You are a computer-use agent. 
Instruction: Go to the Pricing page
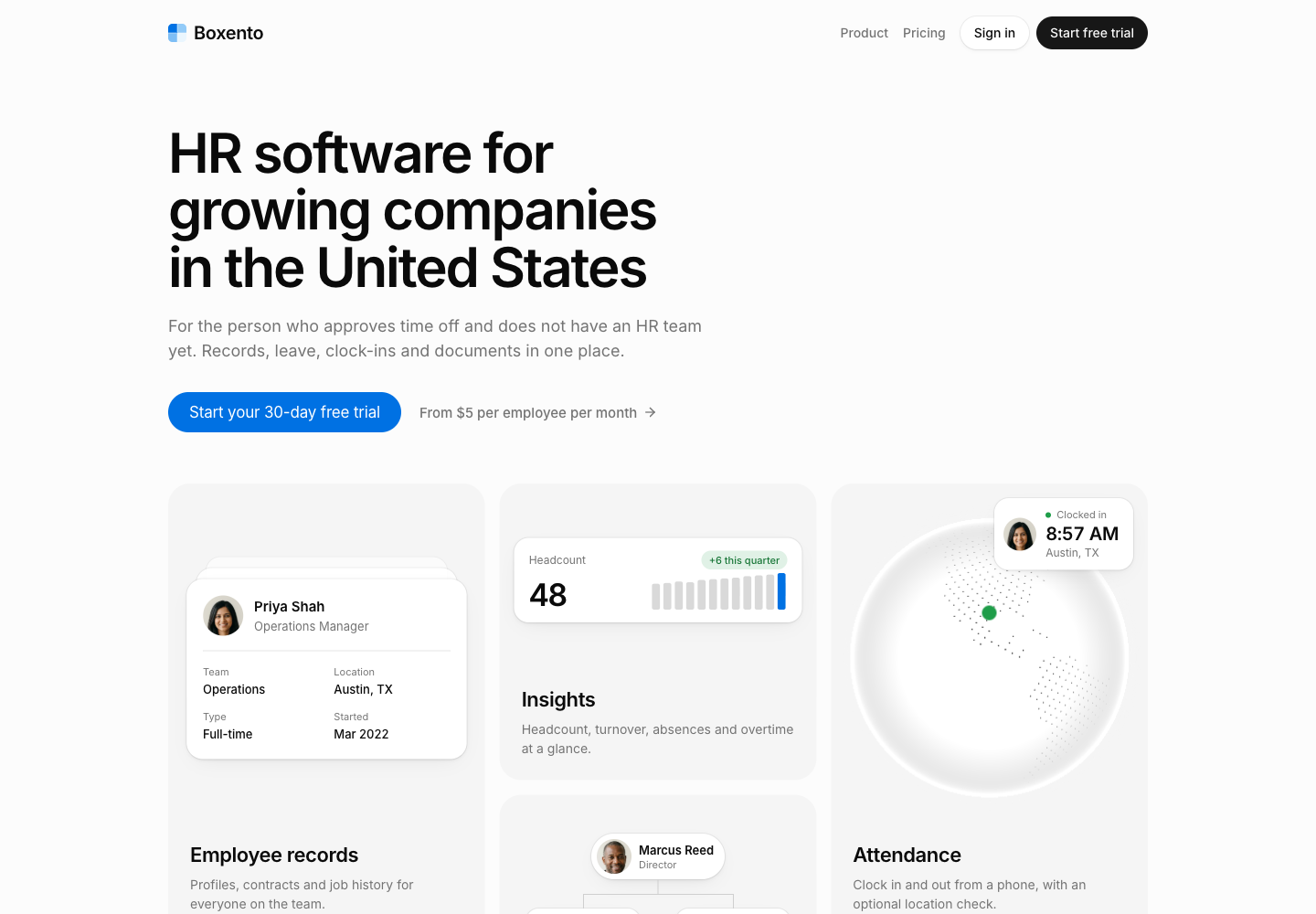tap(924, 33)
